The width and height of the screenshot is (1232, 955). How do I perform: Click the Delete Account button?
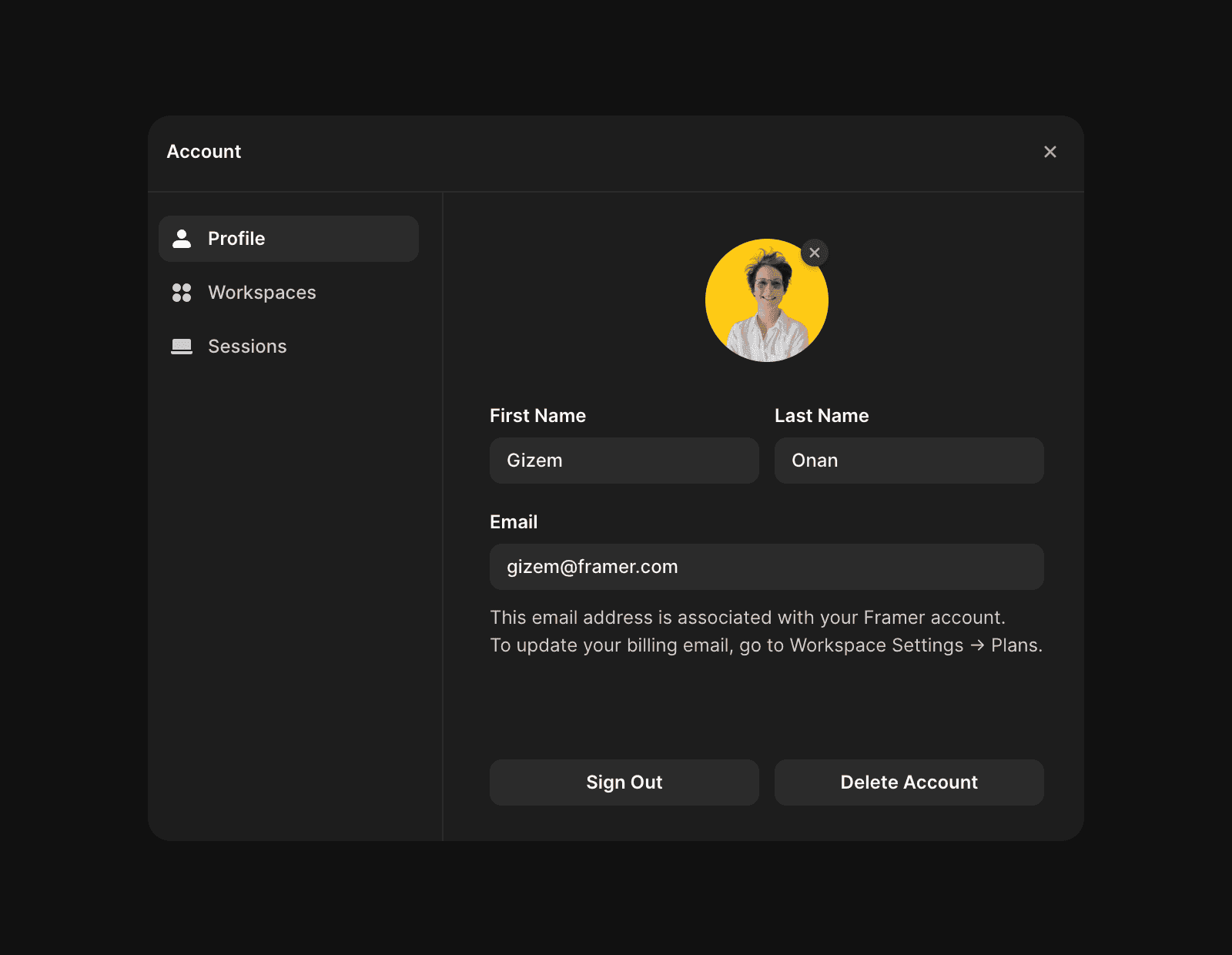coord(909,782)
